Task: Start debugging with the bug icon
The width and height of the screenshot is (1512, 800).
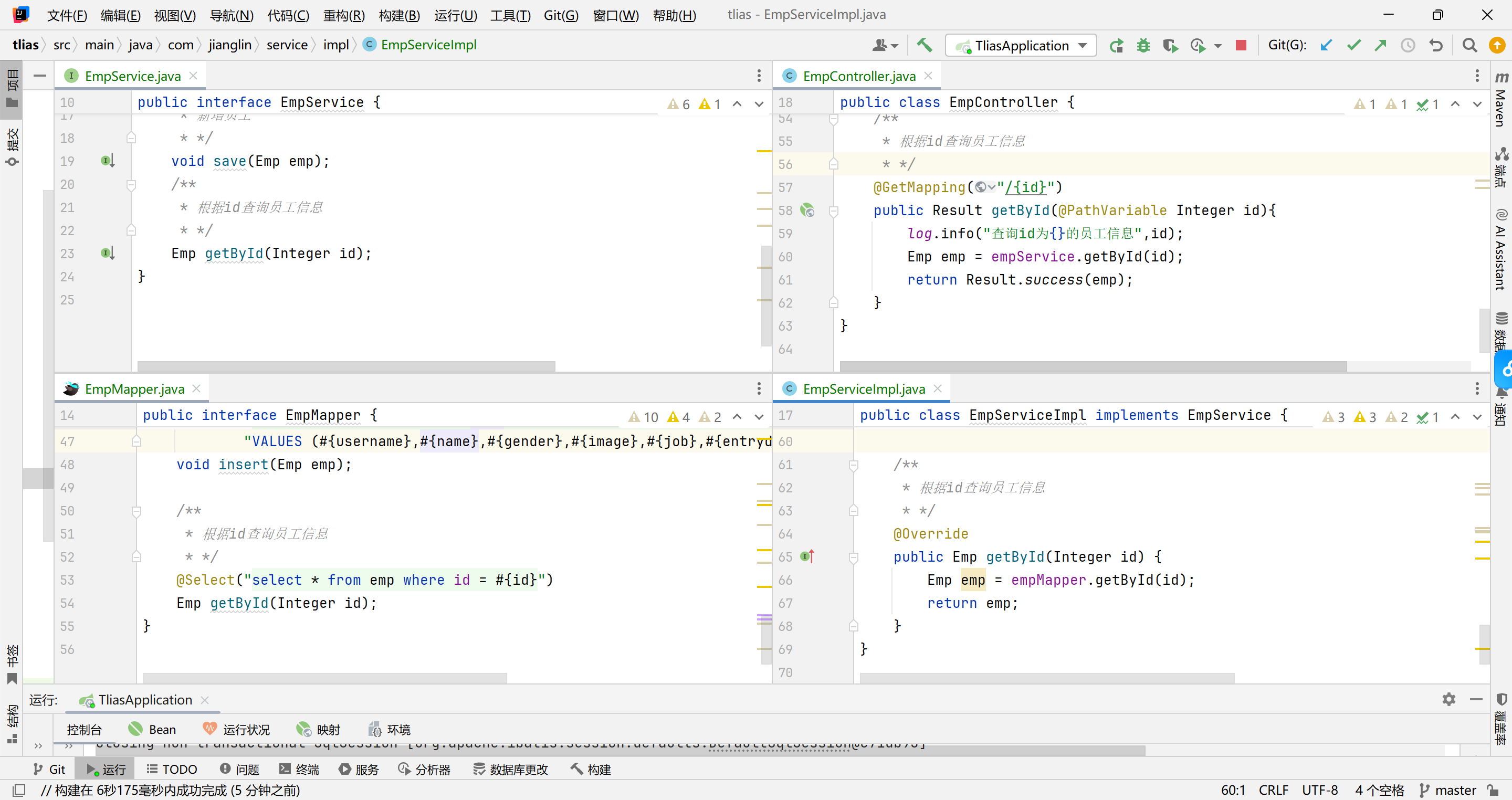Action: pyautogui.click(x=1143, y=45)
